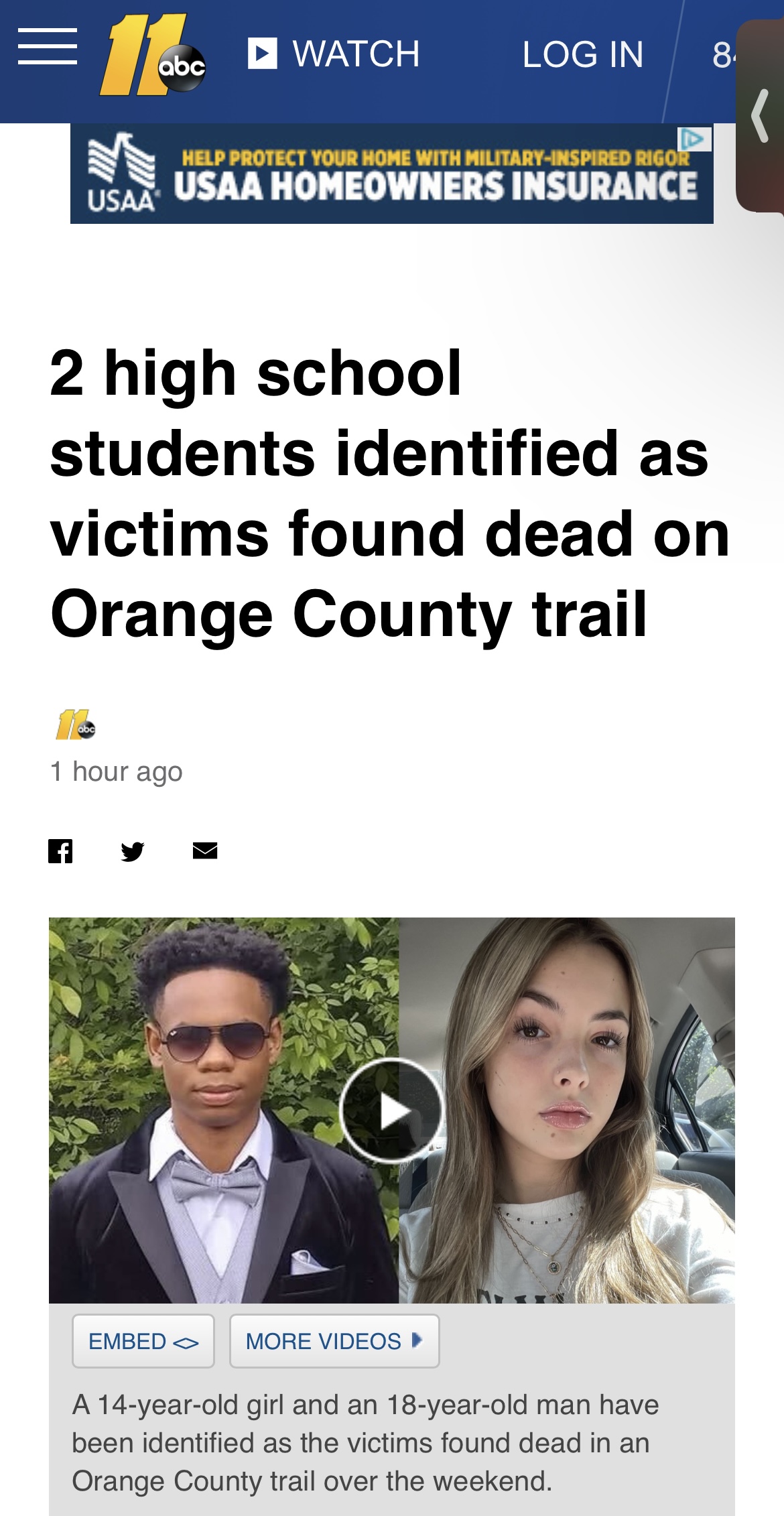Click the EMBED button

coord(143,1341)
